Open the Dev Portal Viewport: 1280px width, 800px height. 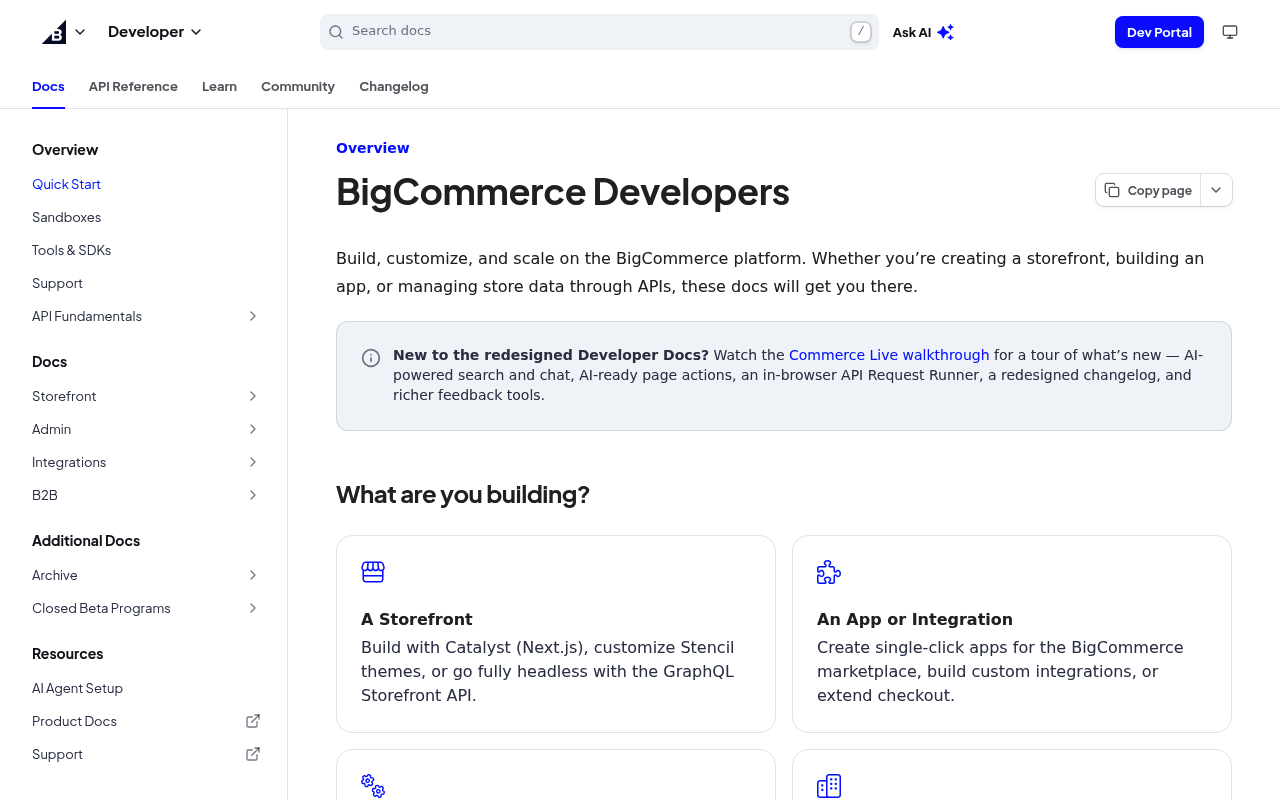click(x=1159, y=32)
